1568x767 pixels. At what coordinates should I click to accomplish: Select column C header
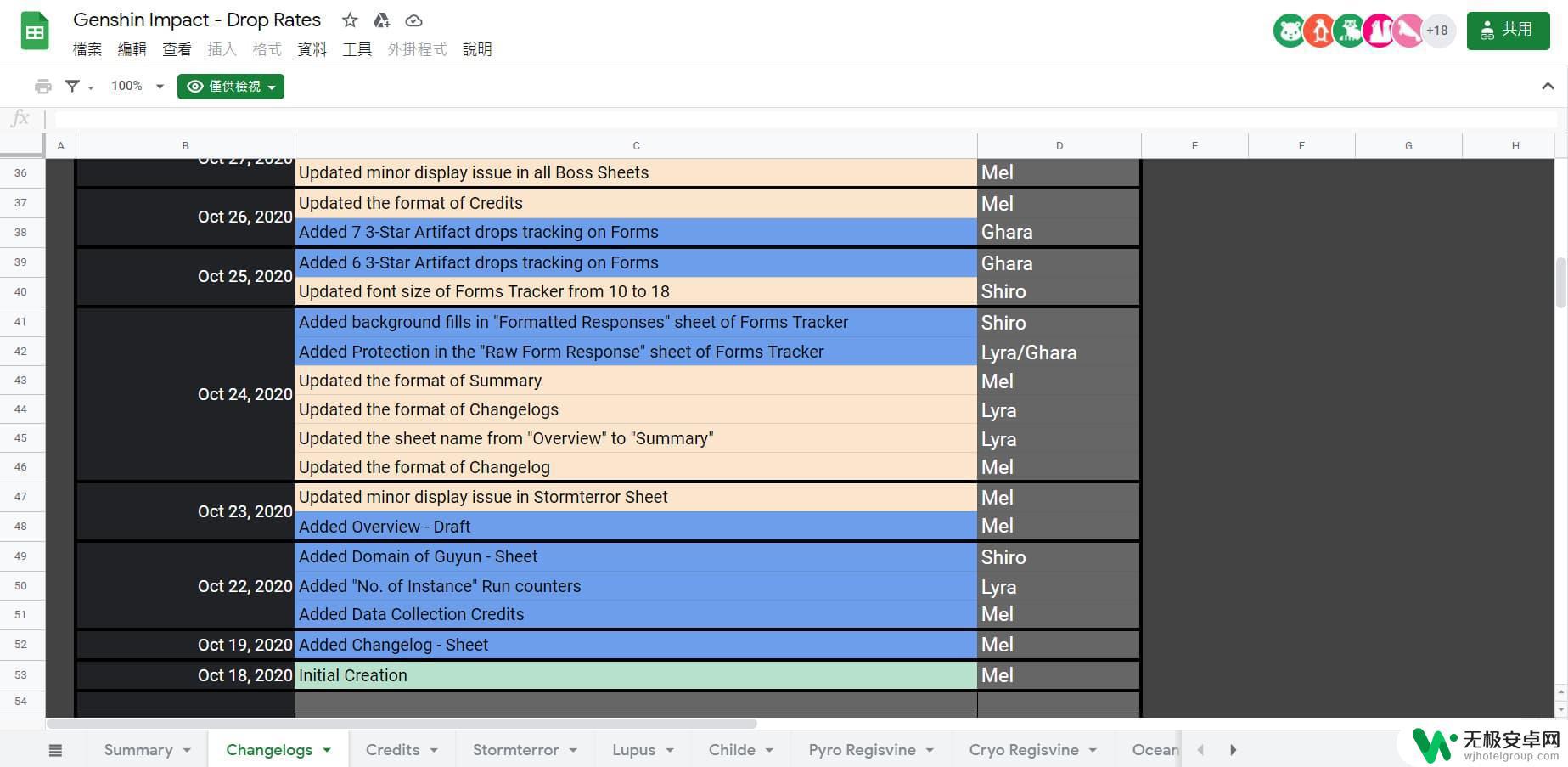tap(636, 146)
